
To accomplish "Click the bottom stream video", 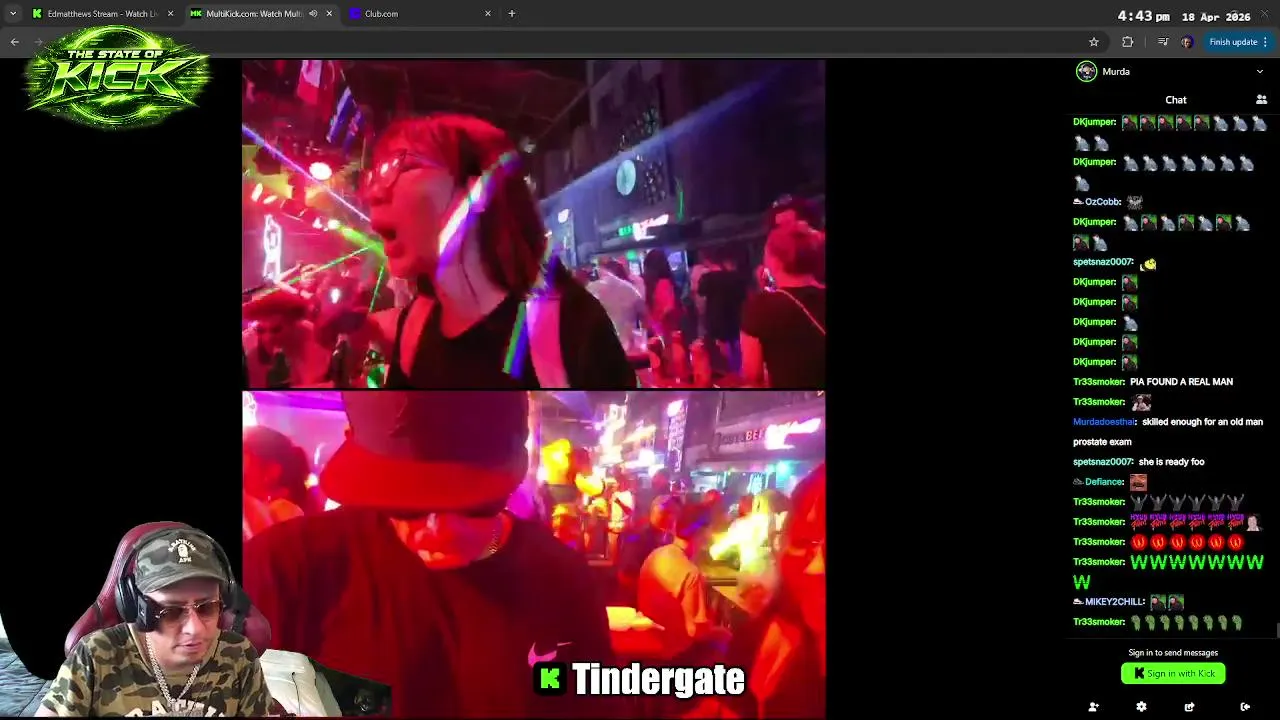I will point(533,555).
